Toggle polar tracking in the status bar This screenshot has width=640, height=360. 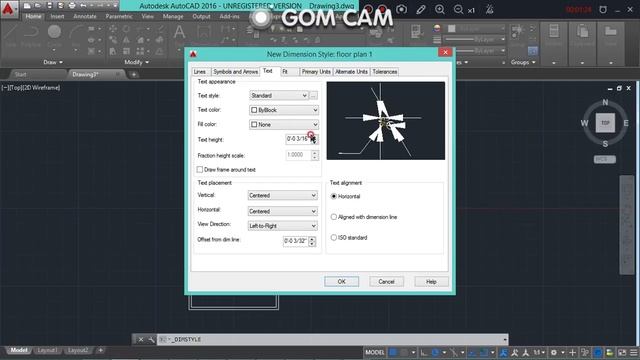[x=435, y=352]
